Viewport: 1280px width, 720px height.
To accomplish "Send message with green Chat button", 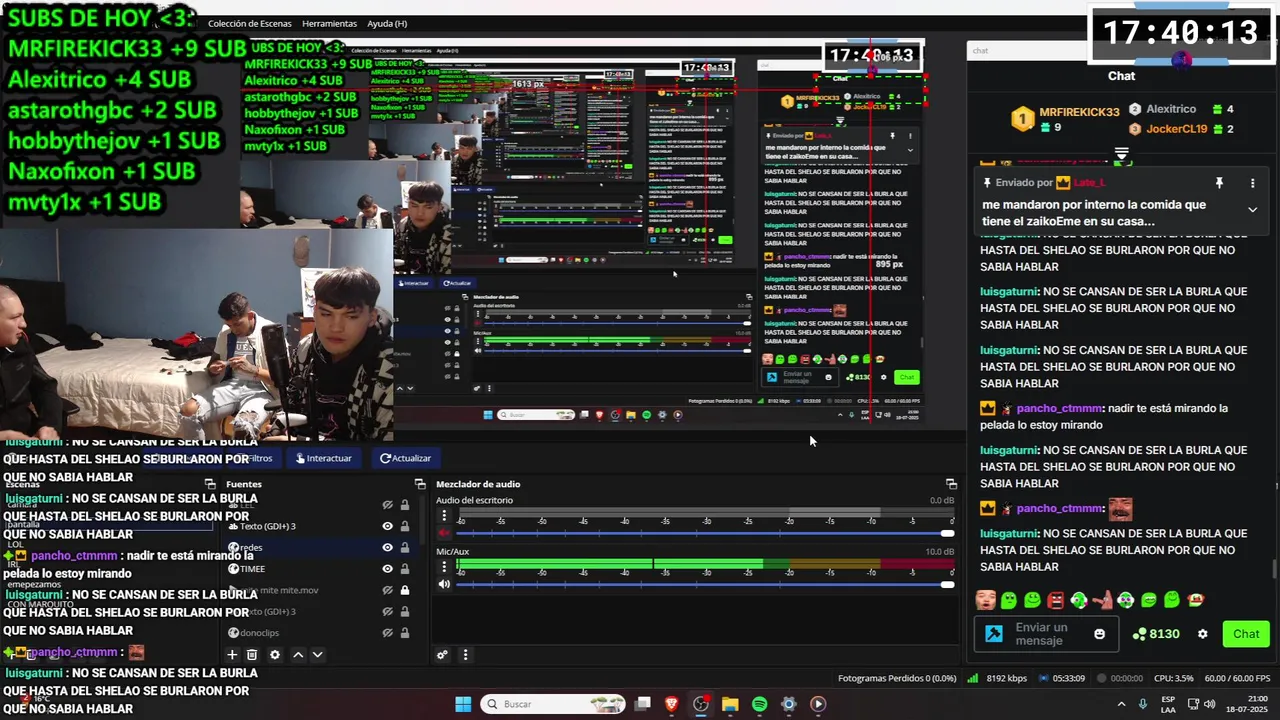I will click(x=1246, y=634).
